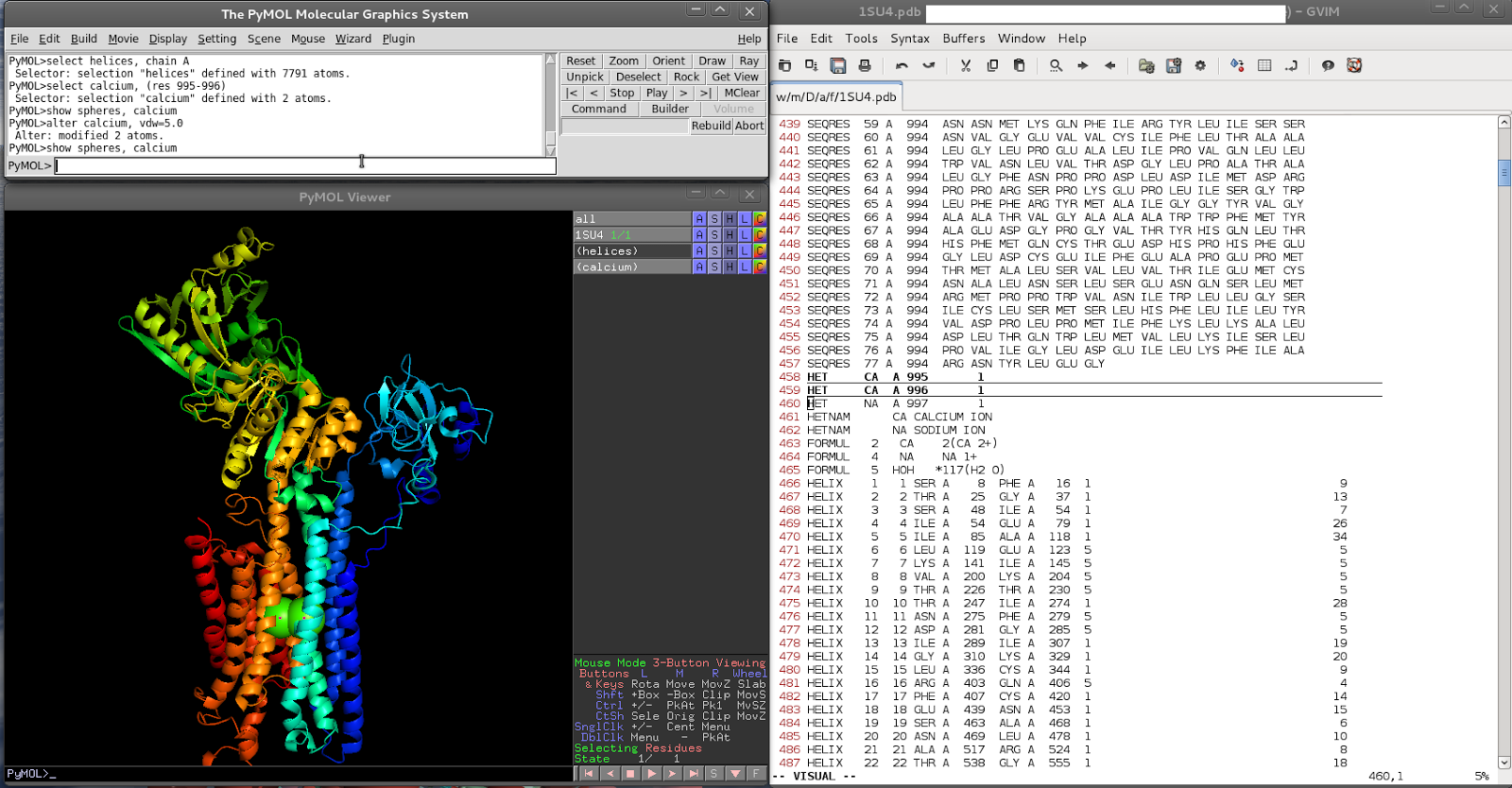Cycle PyMOL mouse mode in the Mouse Mode panel

point(670,662)
